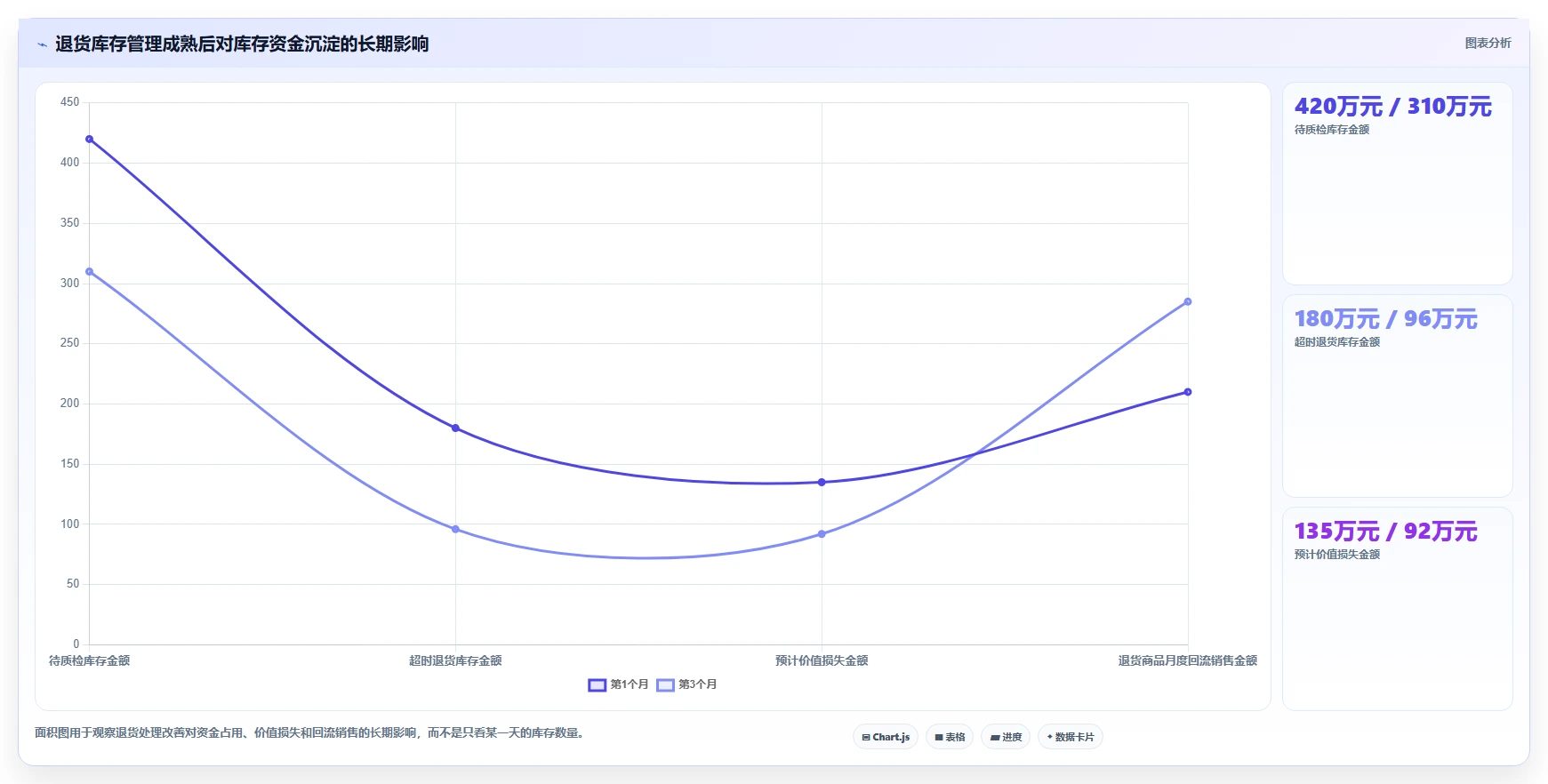Click the 250 y-axis value
The image size is (1548, 784).
pos(69,342)
